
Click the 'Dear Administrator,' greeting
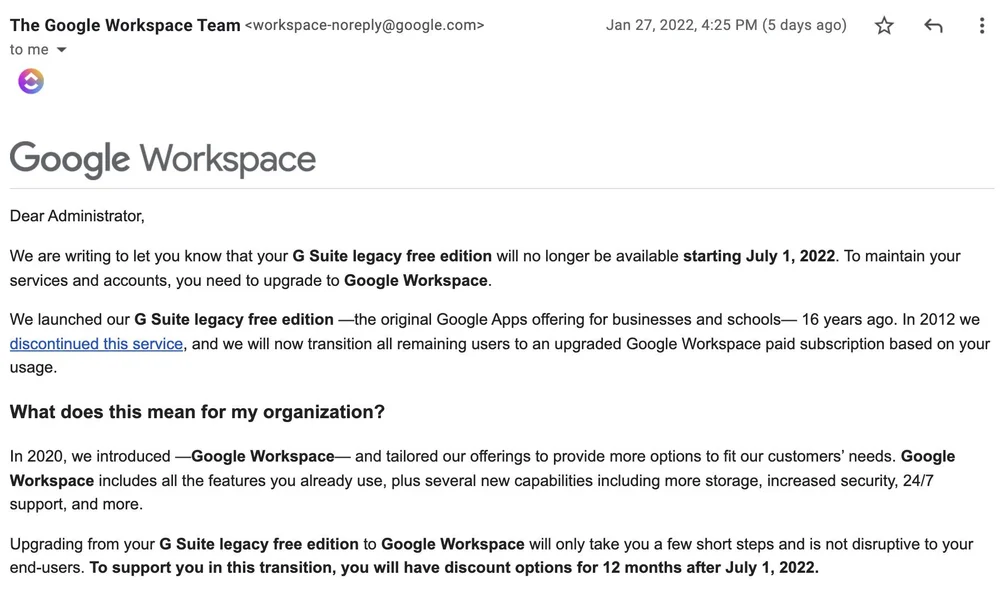click(x=77, y=216)
